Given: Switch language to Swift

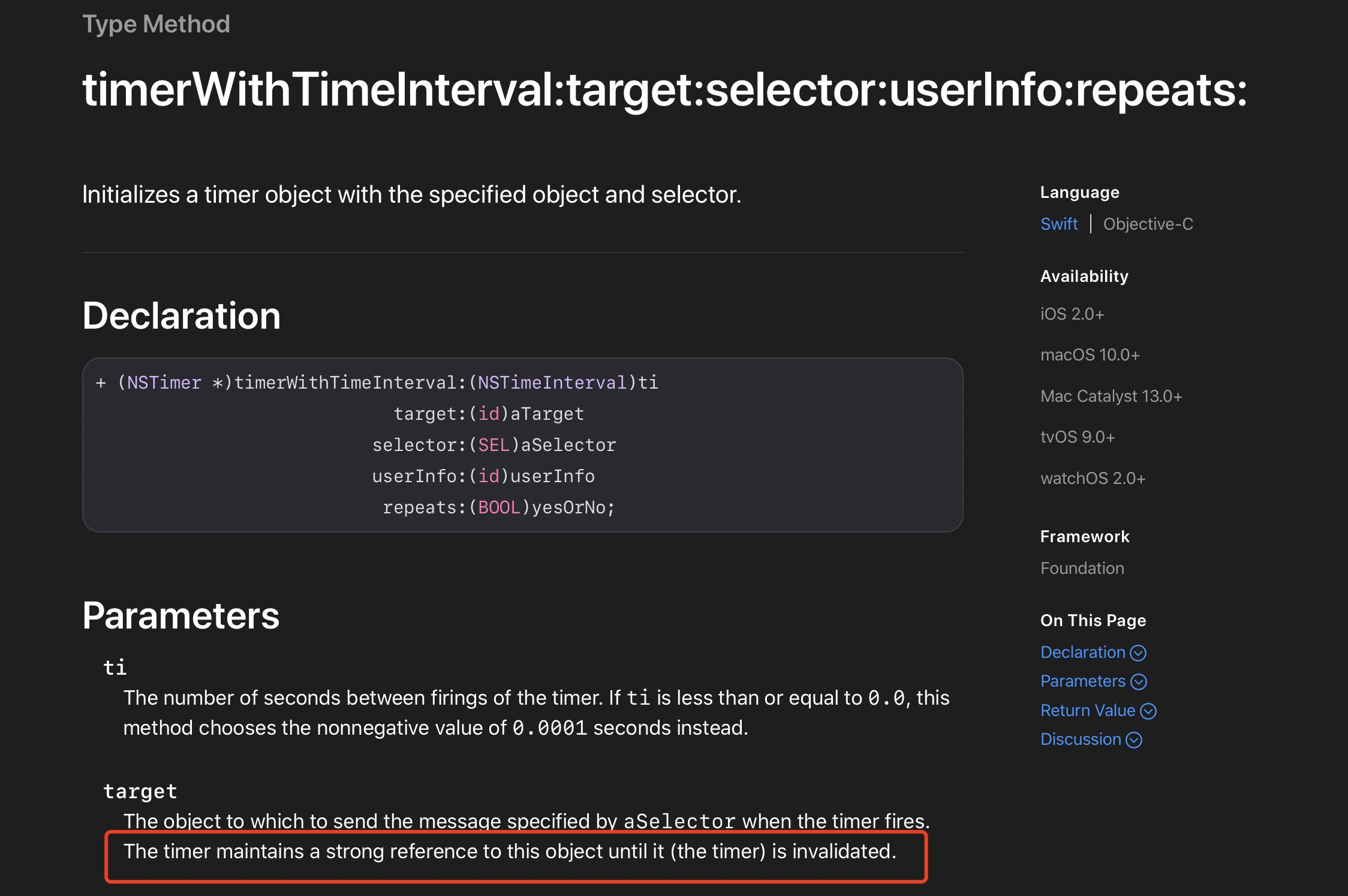Looking at the screenshot, I should (1058, 224).
